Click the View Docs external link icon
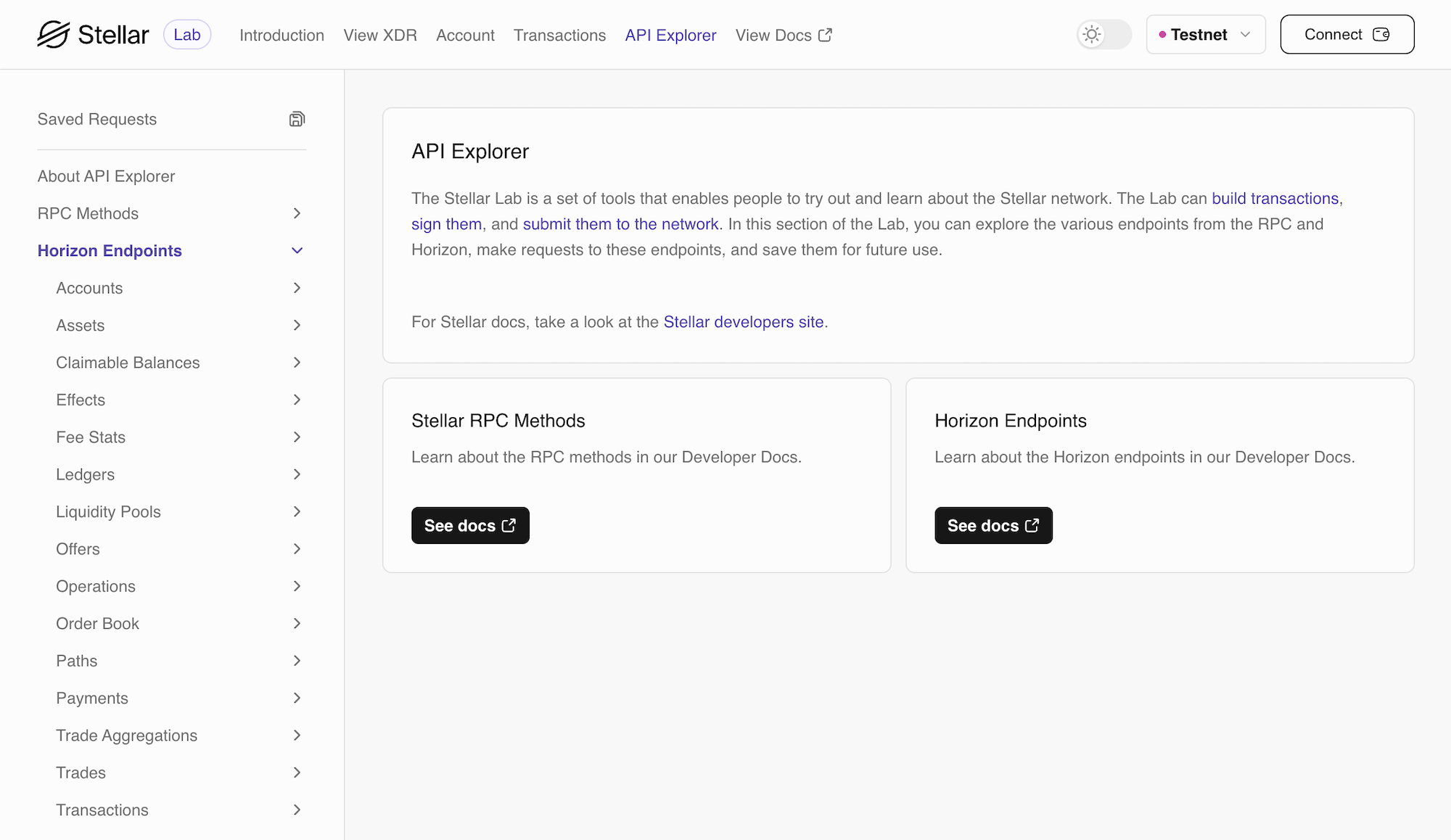The image size is (1451, 840). [827, 35]
